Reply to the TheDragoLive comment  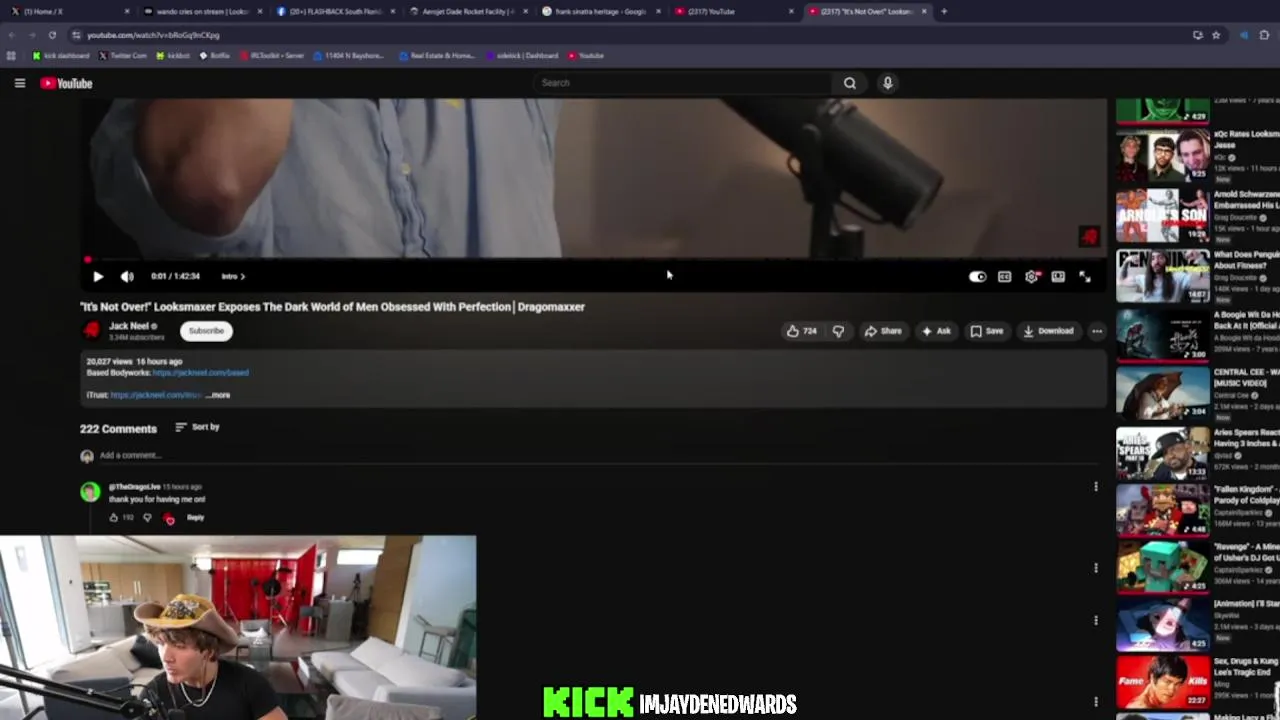pos(195,518)
